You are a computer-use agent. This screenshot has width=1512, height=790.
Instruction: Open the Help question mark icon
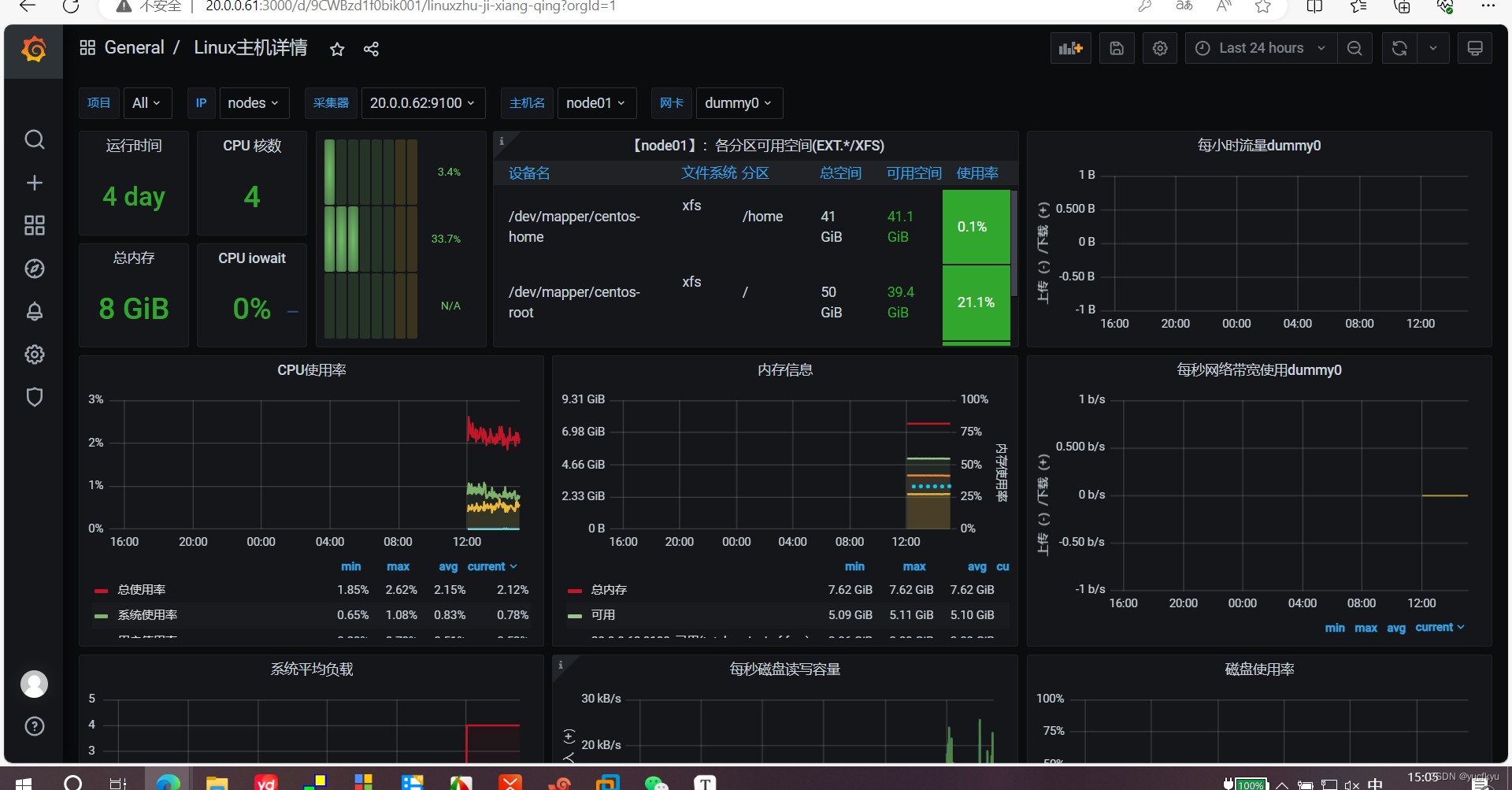pyautogui.click(x=34, y=726)
